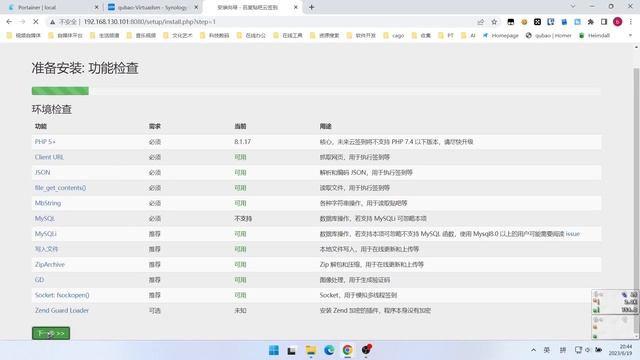Open the Chrome extensions puzzle menu
Image resolution: width=640 pixels, height=360 pixels.
click(591, 22)
